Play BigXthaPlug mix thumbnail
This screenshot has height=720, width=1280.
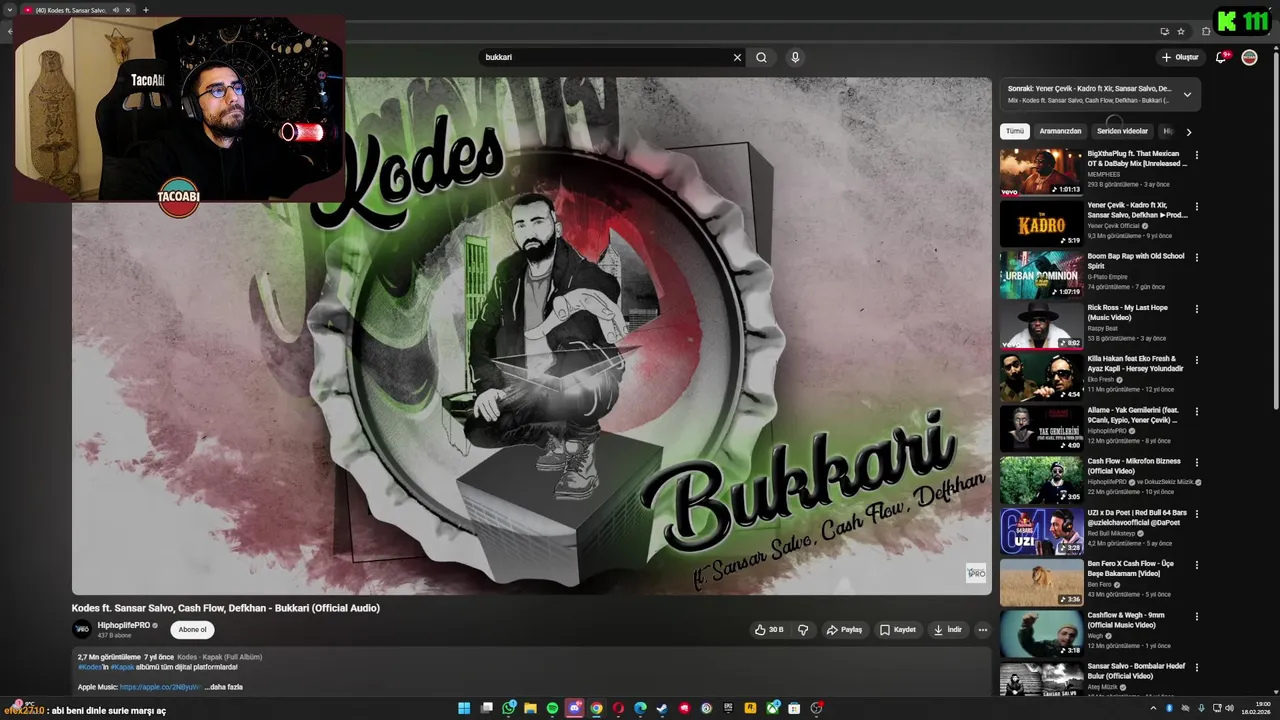pyautogui.click(x=1041, y=172)
